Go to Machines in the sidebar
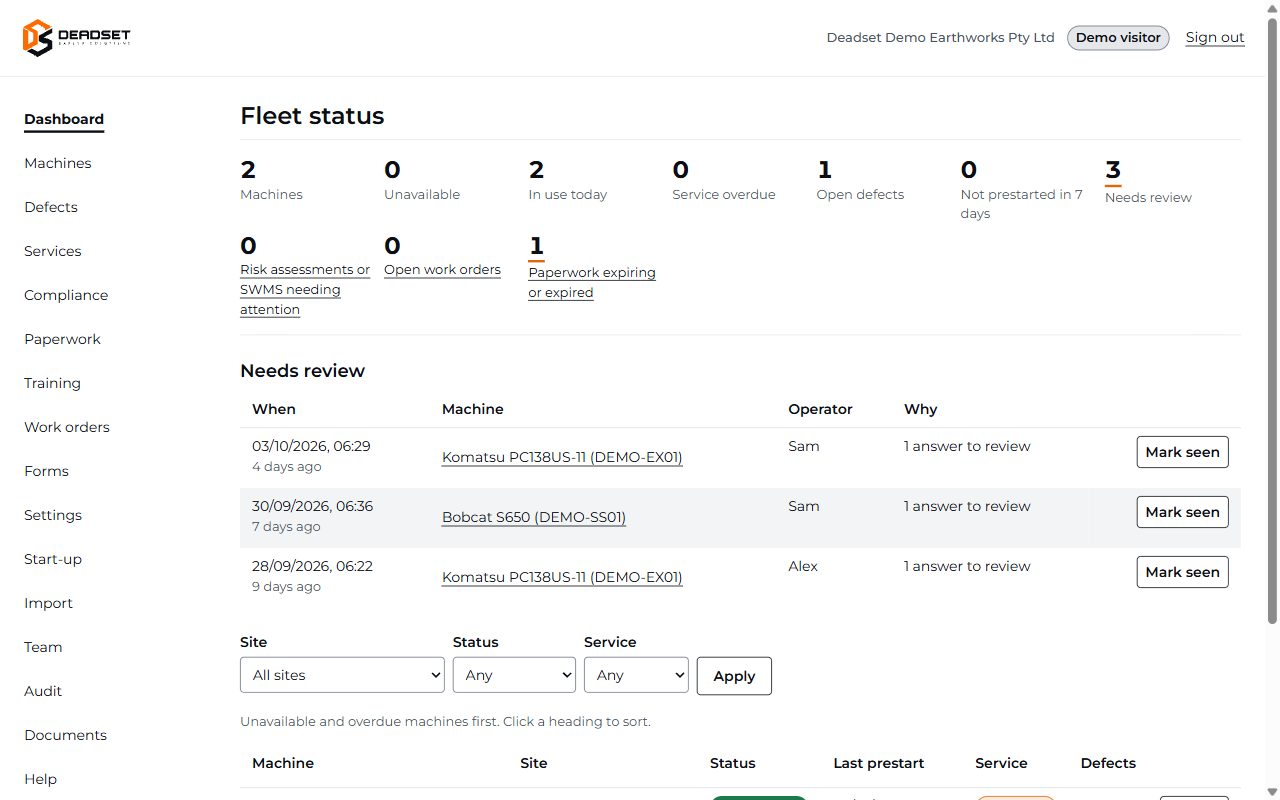This screenshot has width=1280, height=800. click(58, 163)
